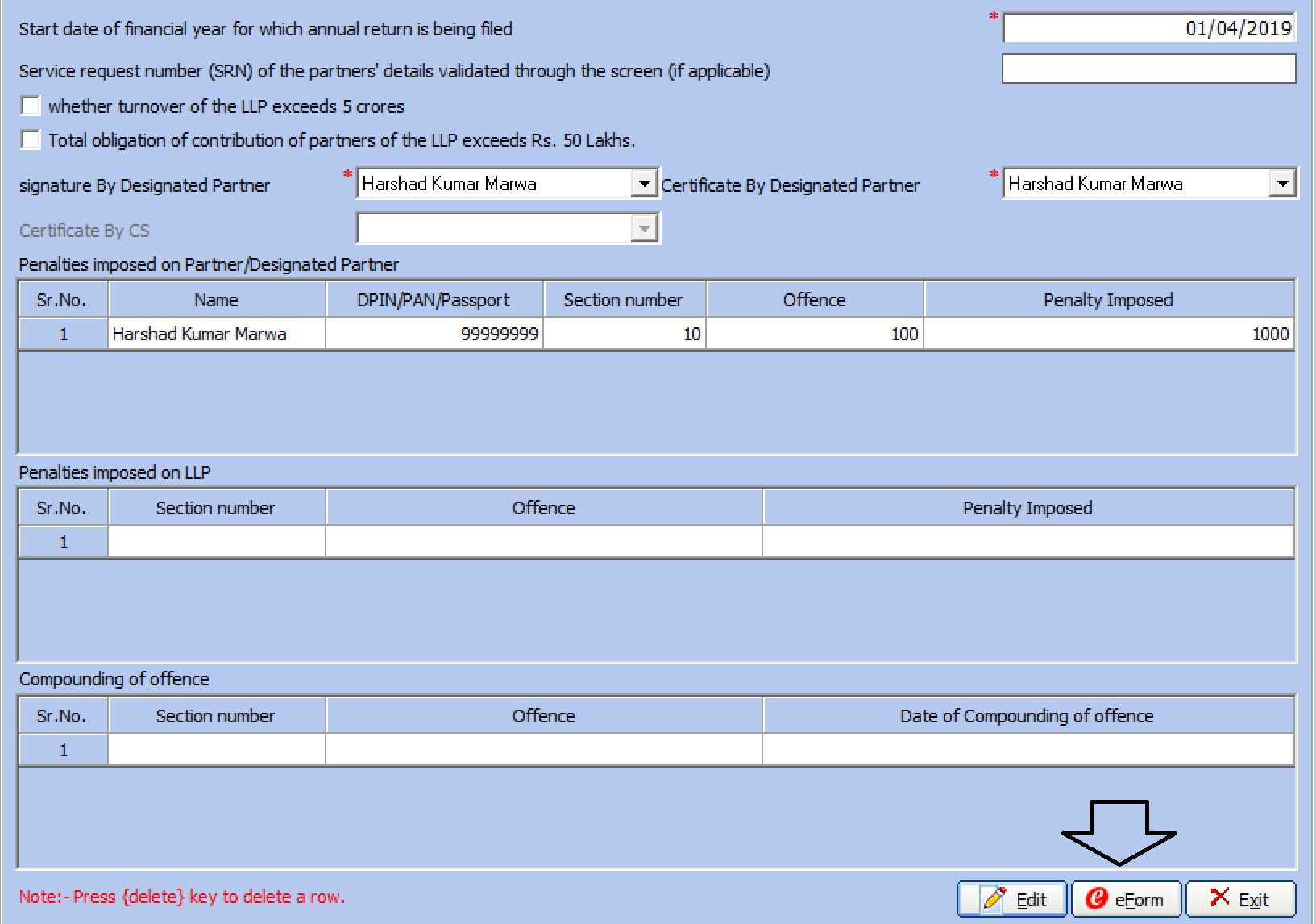Click Penalty Imposed header in LLP penalties table
Image resolution: width=1316 pixels, height=924 pixels.
coord(1028,507)
